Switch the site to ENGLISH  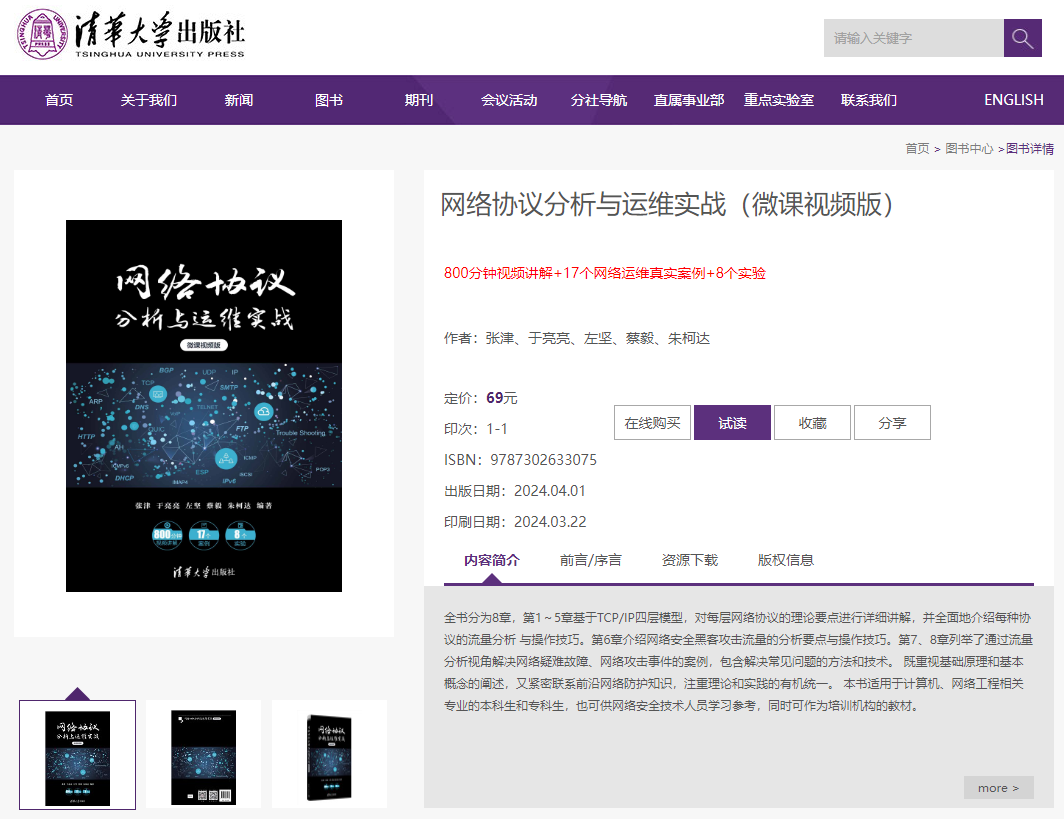(x=1013, y=100)
